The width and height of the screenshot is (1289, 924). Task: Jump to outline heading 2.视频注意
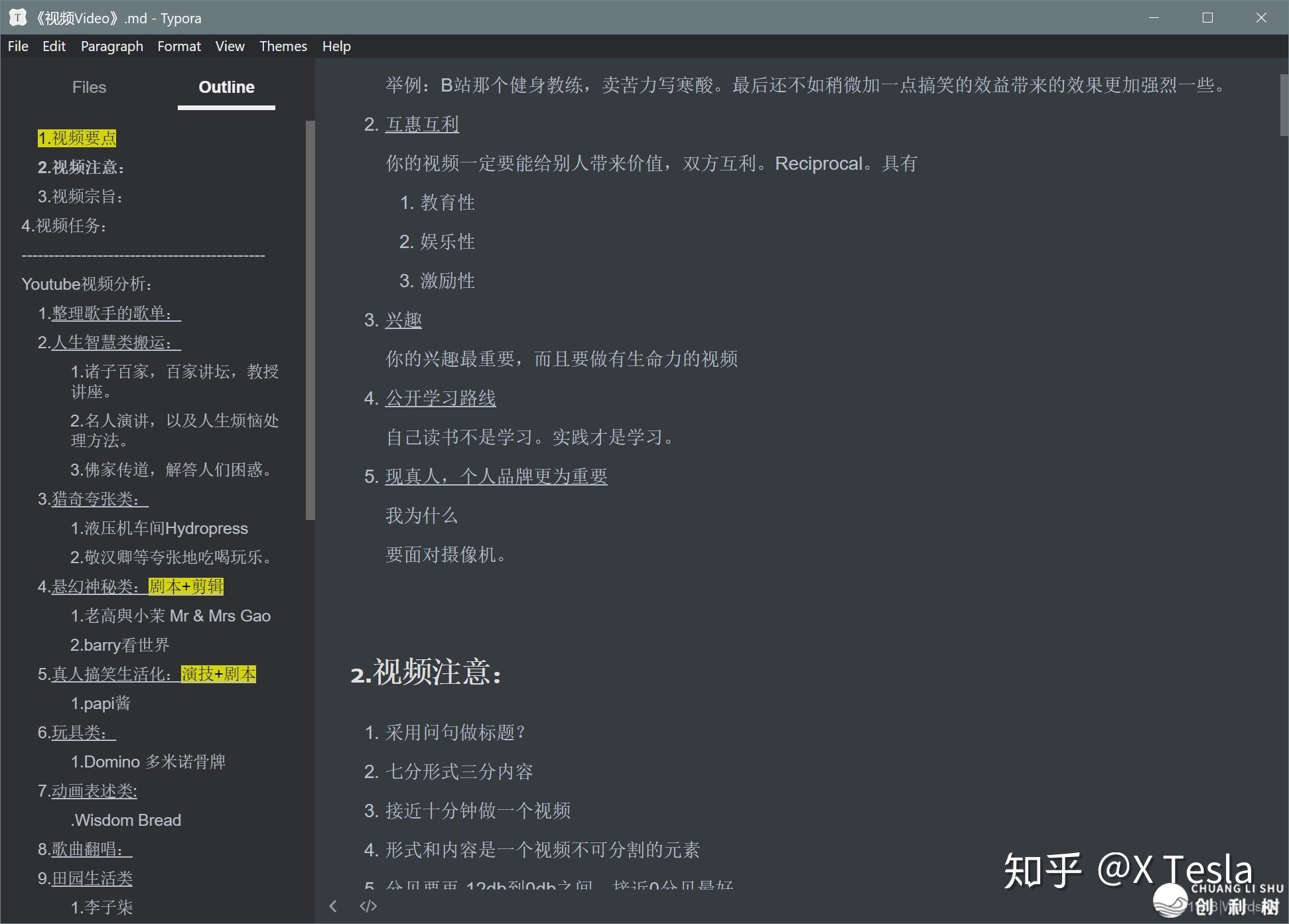tap(80, 167)
